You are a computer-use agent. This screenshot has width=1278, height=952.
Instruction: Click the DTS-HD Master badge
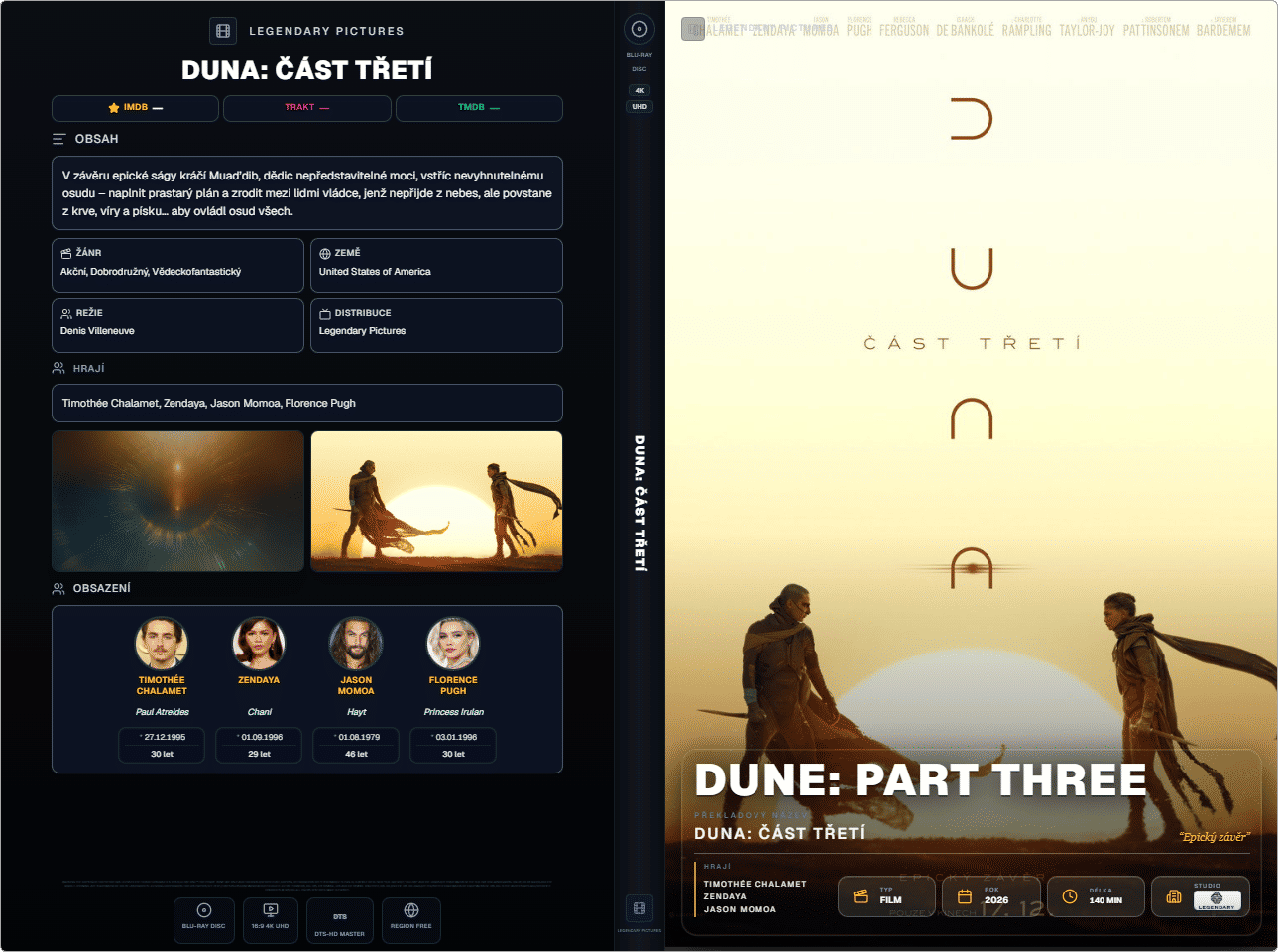point(340,921)
